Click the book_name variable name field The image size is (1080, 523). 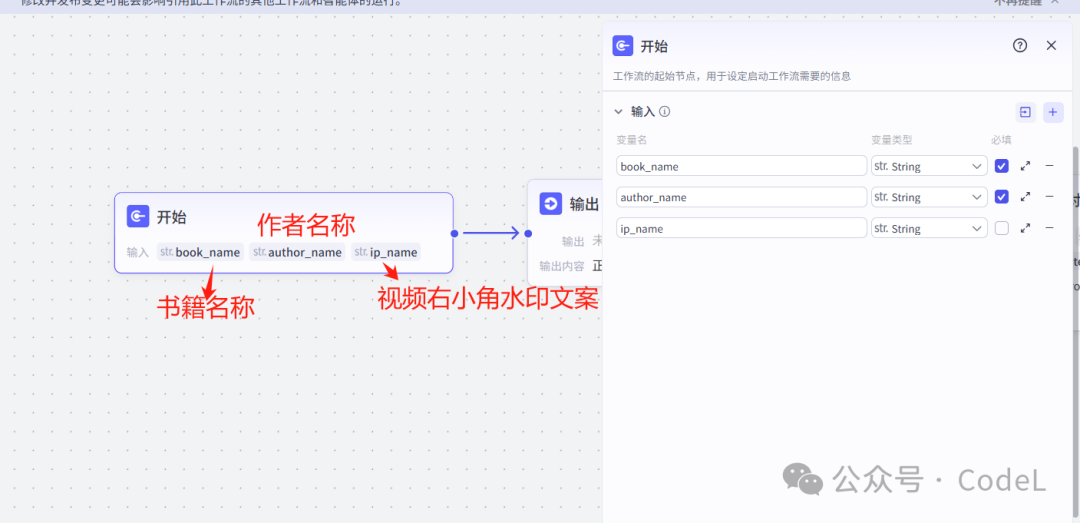(x=741, y=166)
